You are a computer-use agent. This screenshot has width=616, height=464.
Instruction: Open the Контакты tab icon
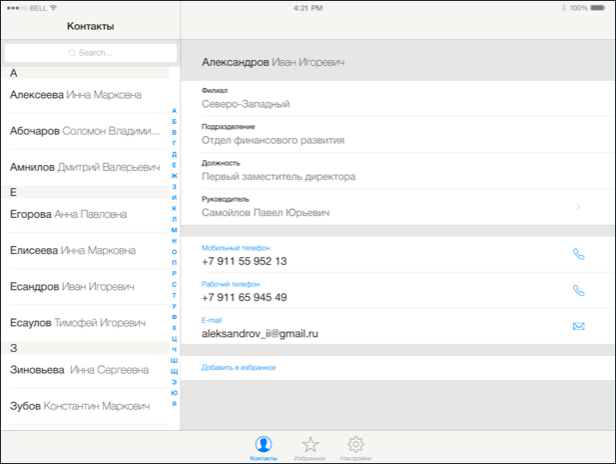(263, 444)
